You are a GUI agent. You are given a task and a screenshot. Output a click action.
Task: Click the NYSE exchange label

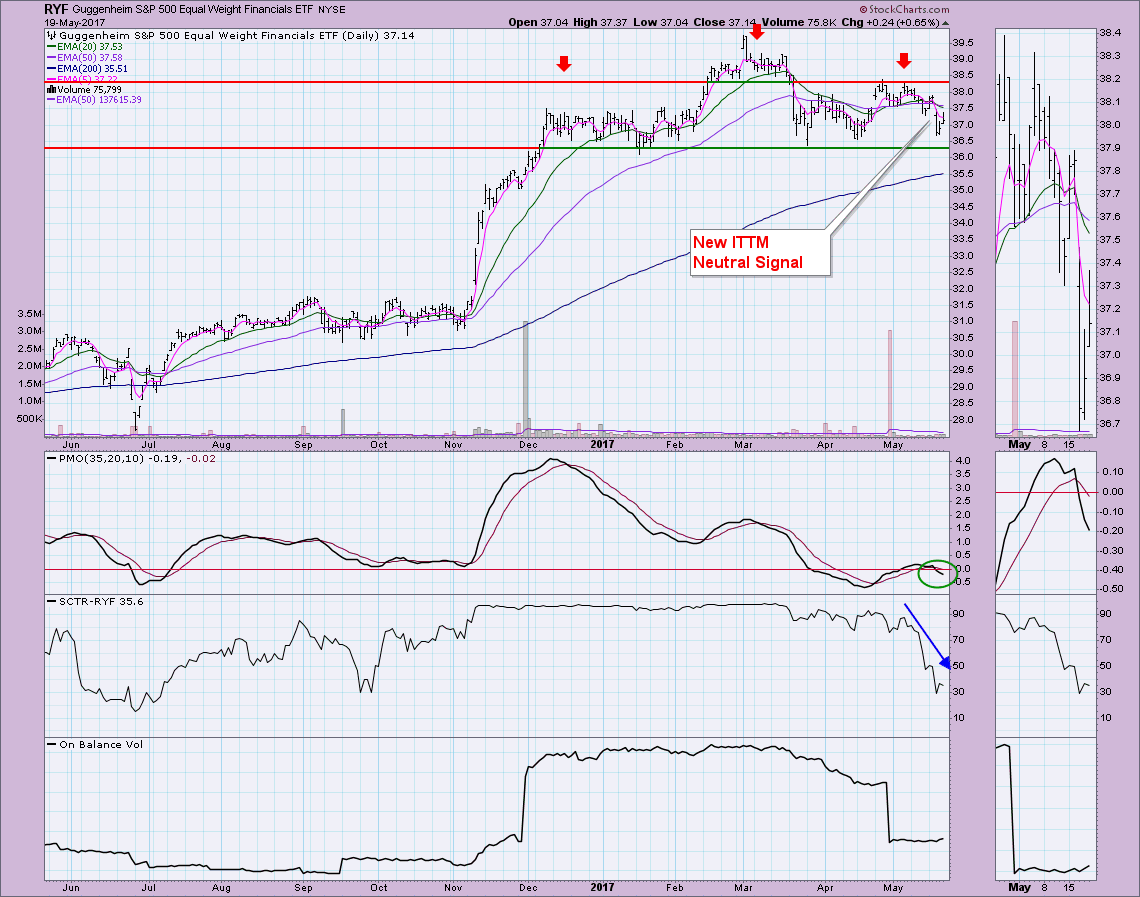[x=332, y=10]
